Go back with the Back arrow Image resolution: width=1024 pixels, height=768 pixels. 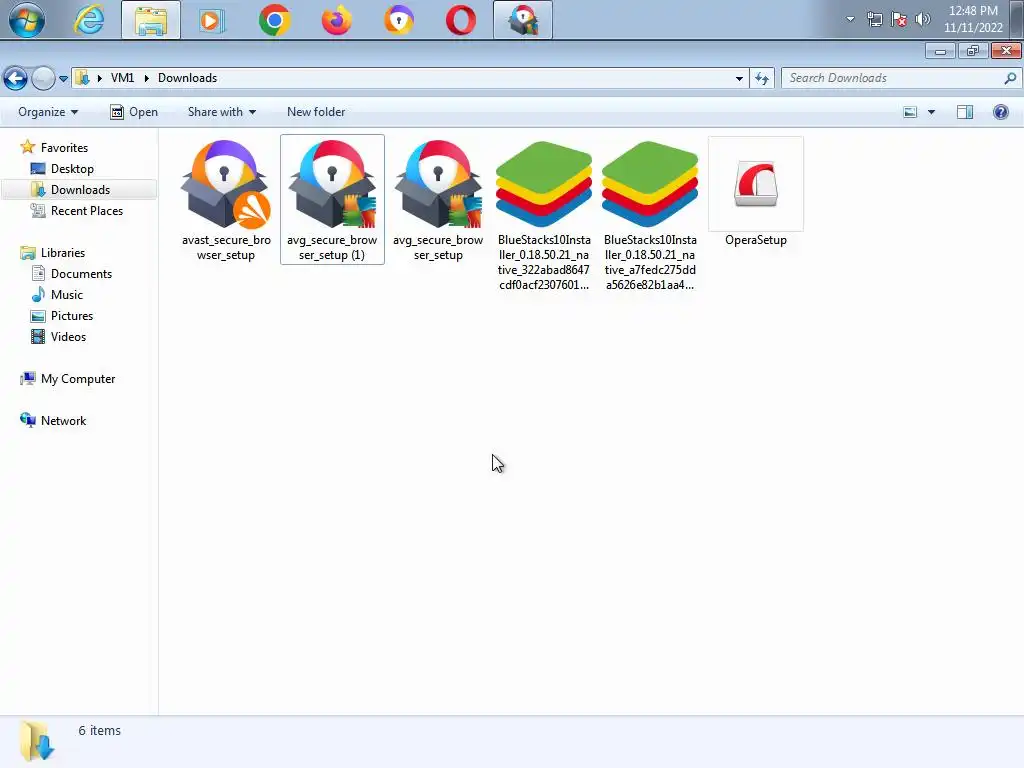tap(16, 78)
